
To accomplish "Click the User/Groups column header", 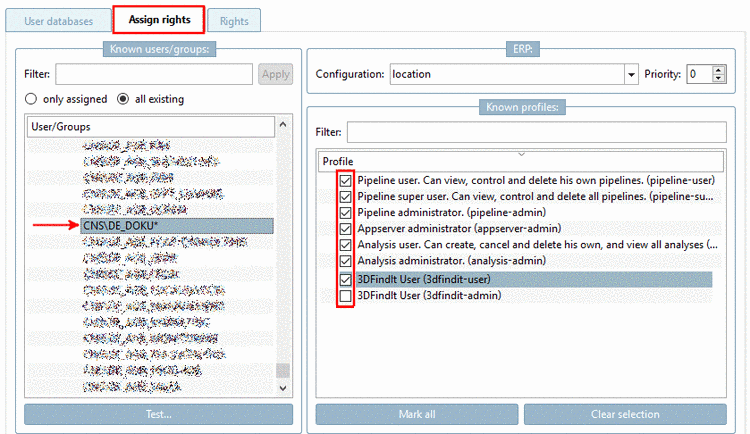I will (x=151, y=127).
